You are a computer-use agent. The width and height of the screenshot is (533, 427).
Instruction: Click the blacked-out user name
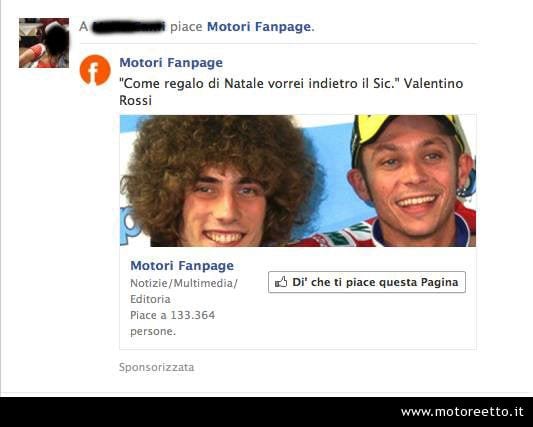(128, 27)
